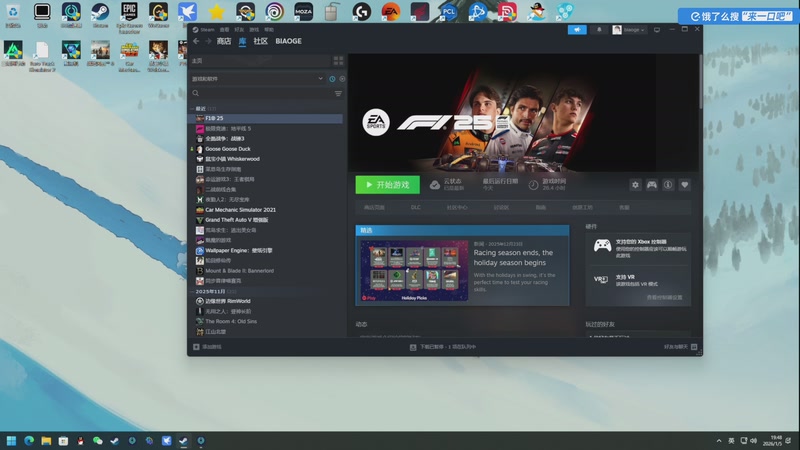Select Grand Theft Auto V in the list
This screenshot has width=800, height=450.
266,220
